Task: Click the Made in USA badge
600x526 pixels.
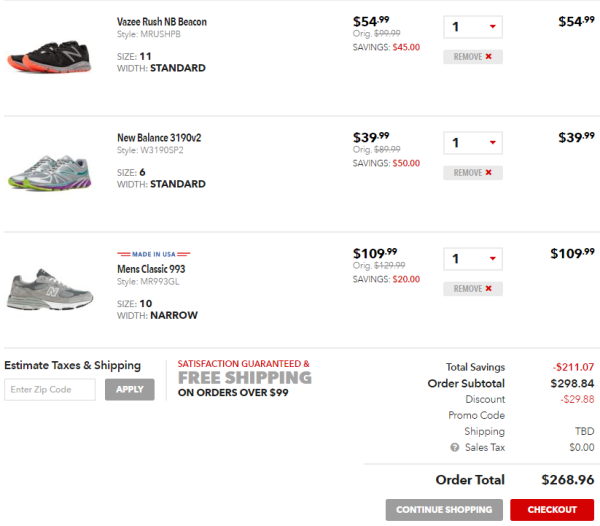Action: (153, 254)
